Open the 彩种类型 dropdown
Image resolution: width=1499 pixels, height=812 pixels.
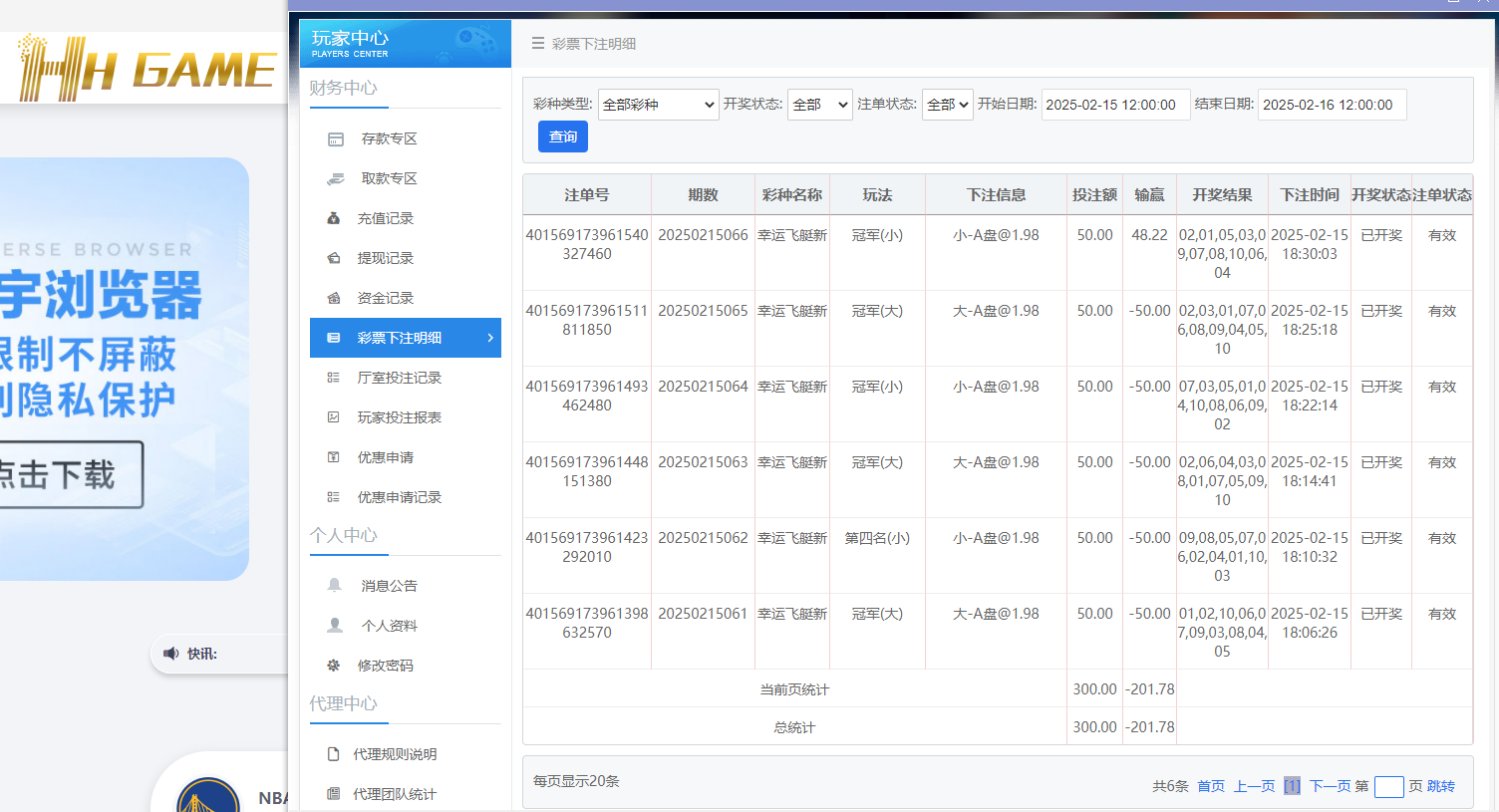(x=658, y=104)
